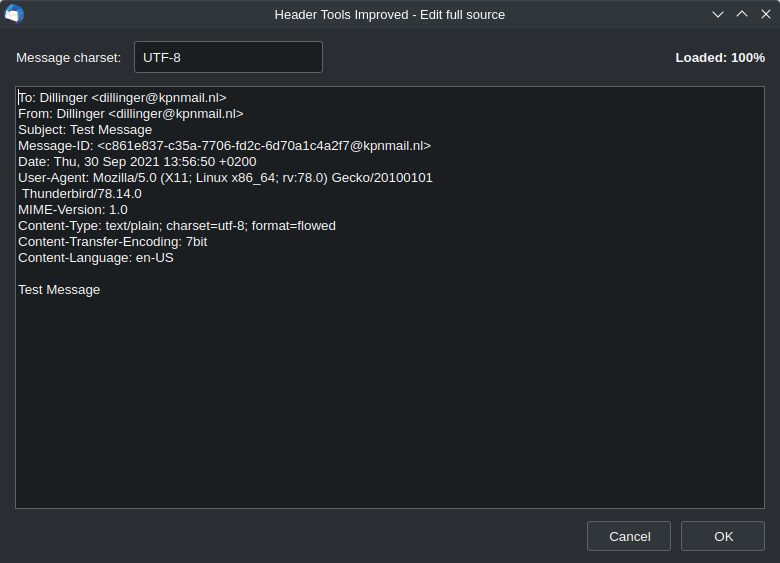Image resolution: width=780 pixels, height=563 pixels.
Task: Click the 'Content-Transfer-Encoding: 7bit' line
Action: click(x=113, y=242)
